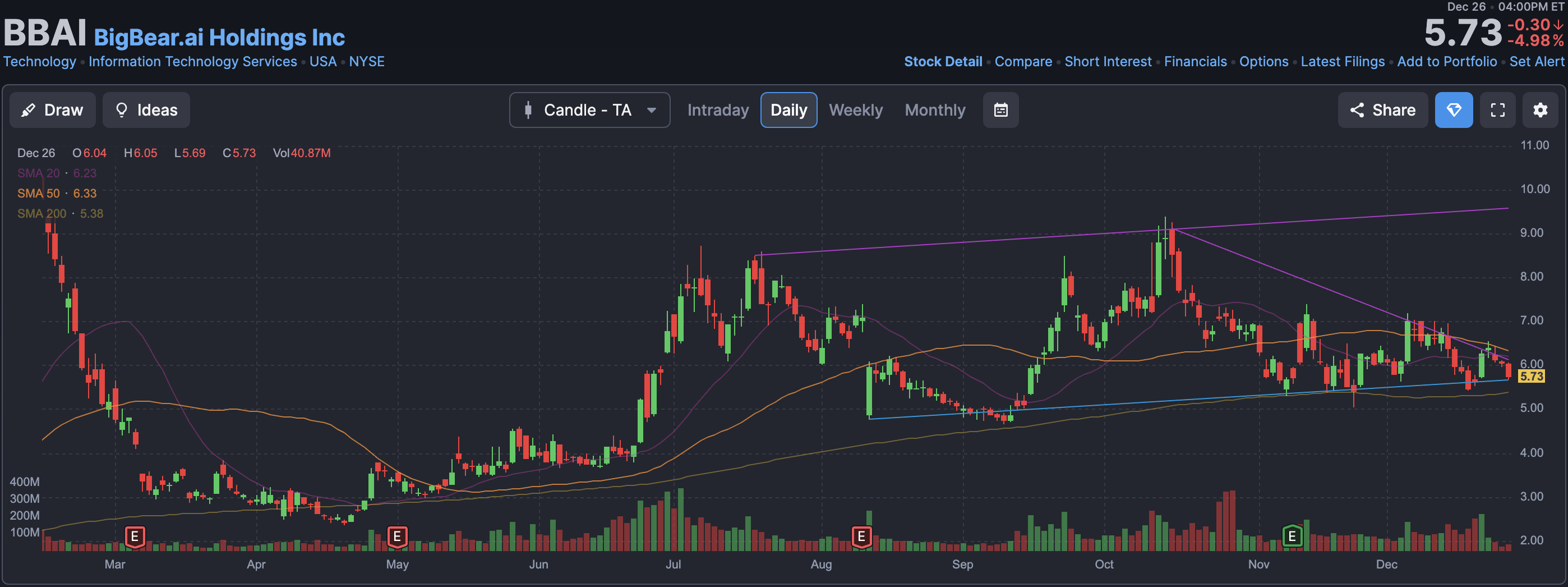Click Add to Portfolio

coord(1447,62)
